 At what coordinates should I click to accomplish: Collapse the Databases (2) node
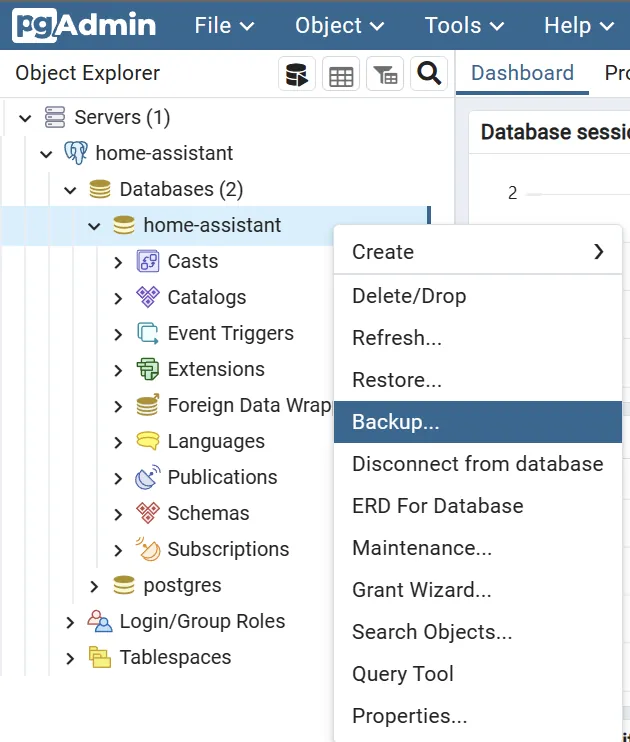pyautogui.click(x=70, y=190)
